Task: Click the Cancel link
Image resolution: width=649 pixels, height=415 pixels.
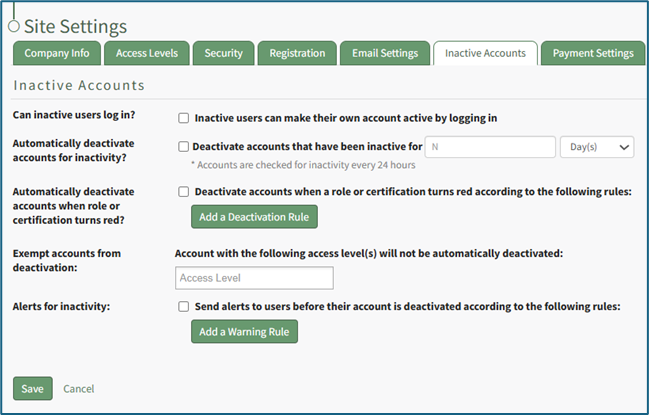Action: click(79, 388)
